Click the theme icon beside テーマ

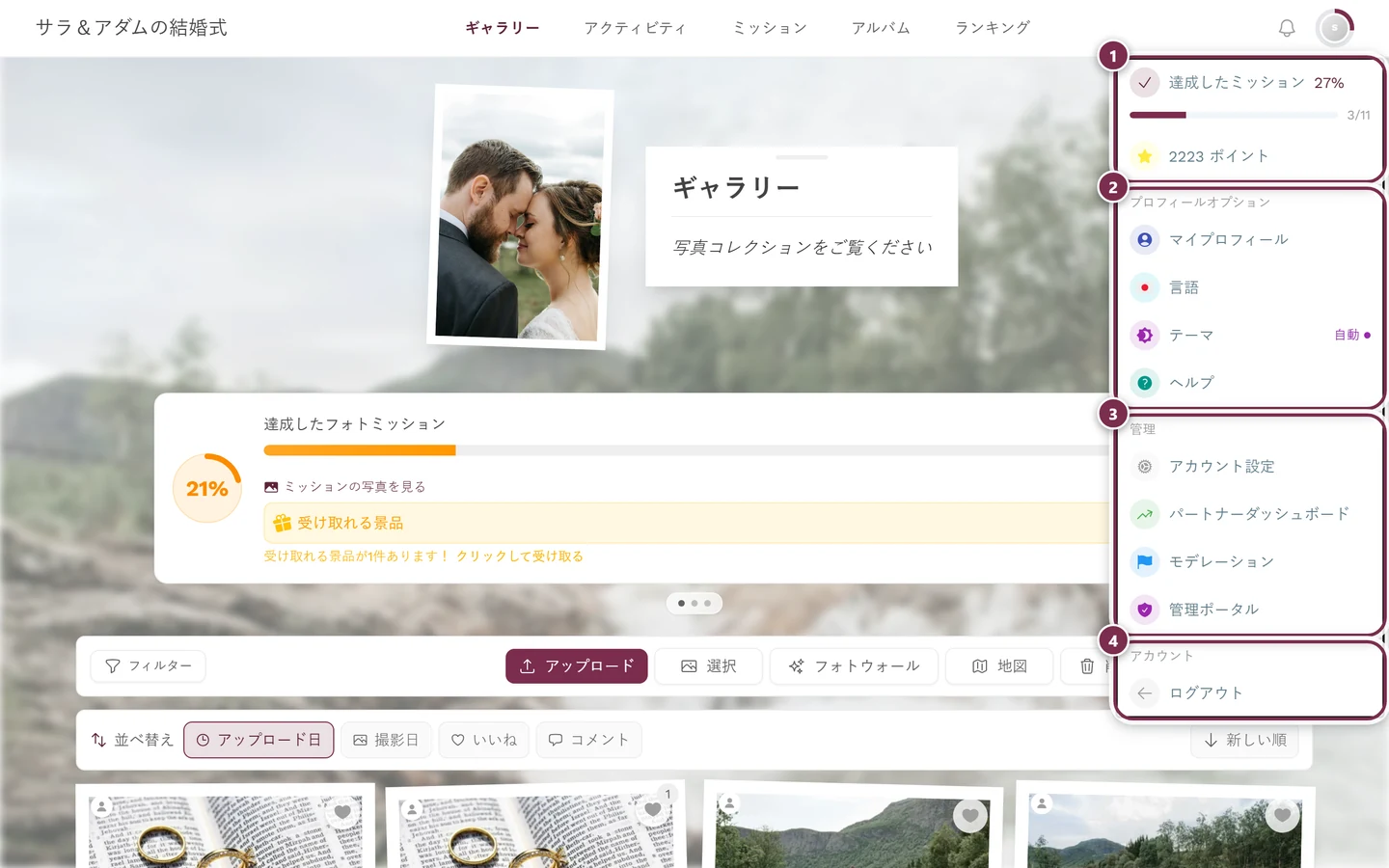tap(1144, 335)
